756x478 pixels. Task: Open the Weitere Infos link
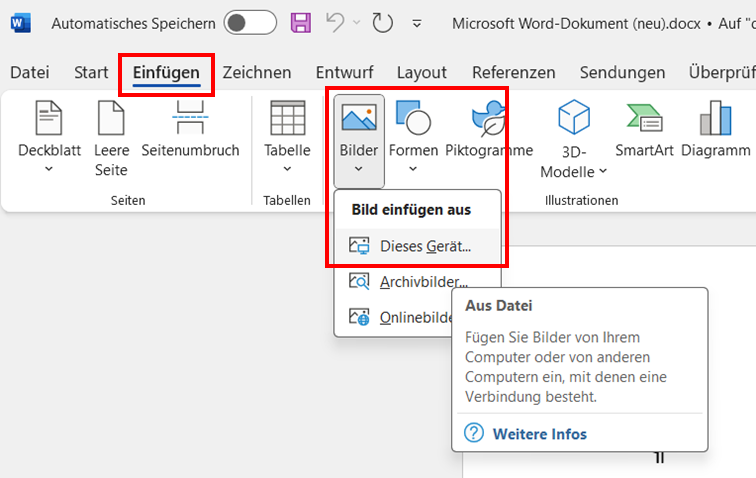coord(540,434)
